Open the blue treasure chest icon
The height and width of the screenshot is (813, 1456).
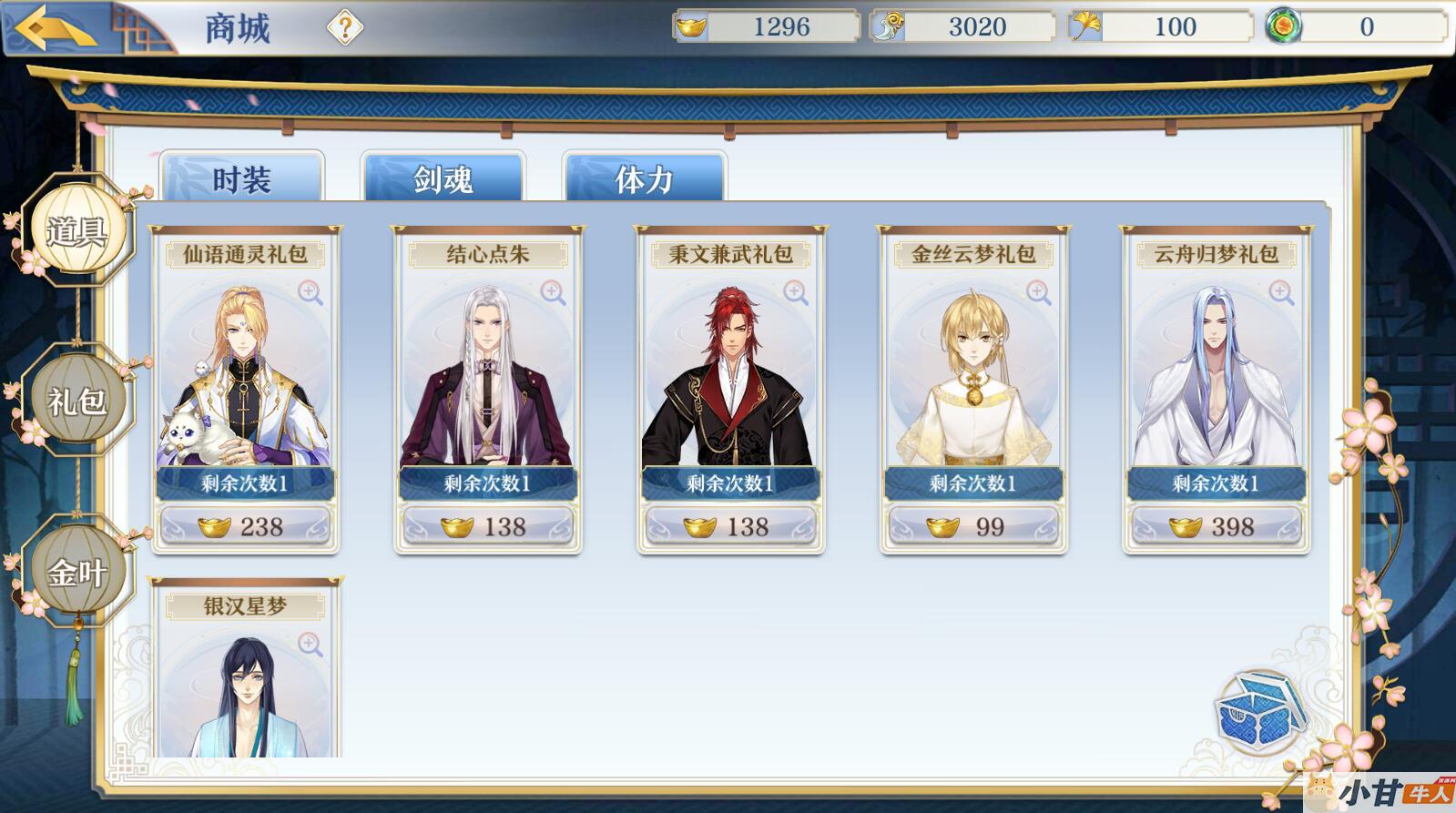[1262, 713]
